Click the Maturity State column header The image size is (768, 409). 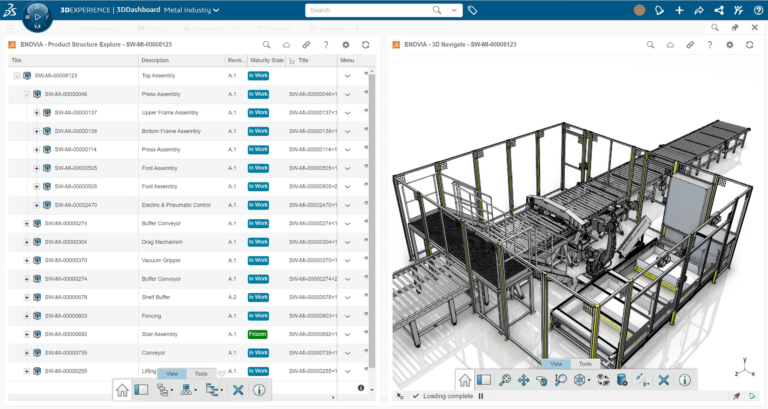tap(266, 60)
